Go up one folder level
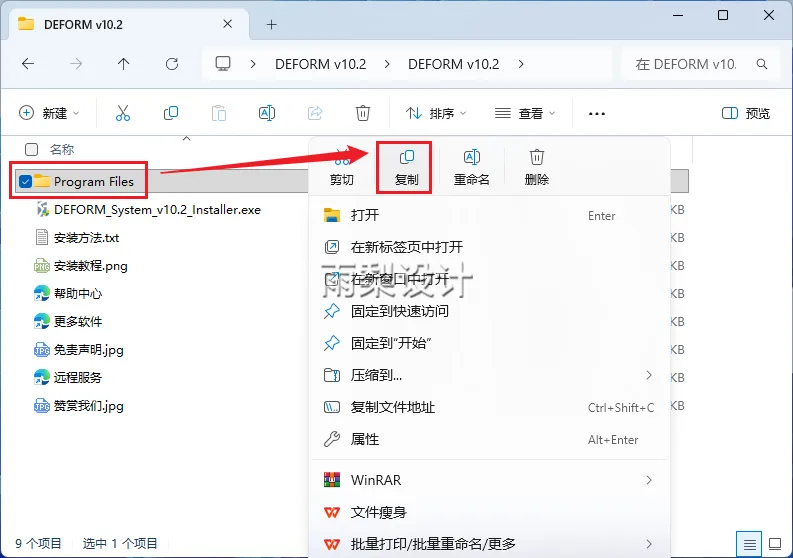793x558 pixels. click(x=123, y=64)
